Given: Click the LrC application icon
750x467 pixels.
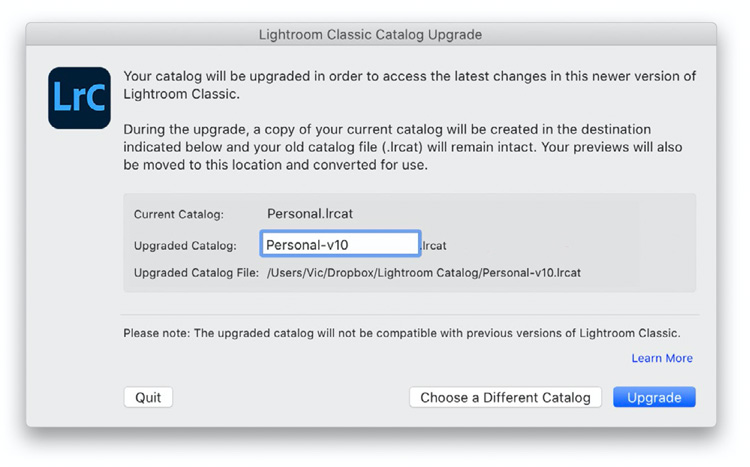Looking at the screenshot, I should coord(79,98).
